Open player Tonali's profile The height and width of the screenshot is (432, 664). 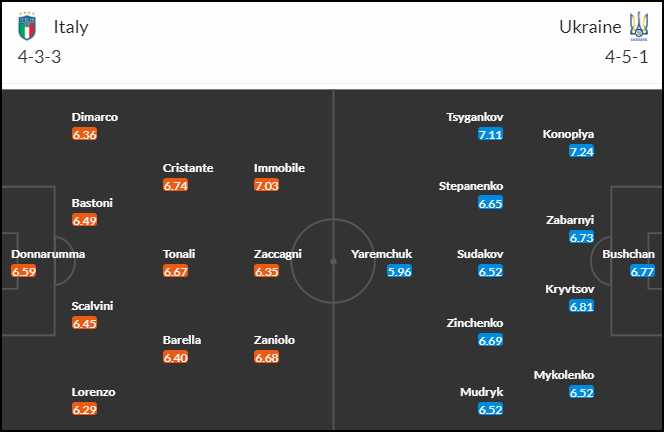click(179, 254)
